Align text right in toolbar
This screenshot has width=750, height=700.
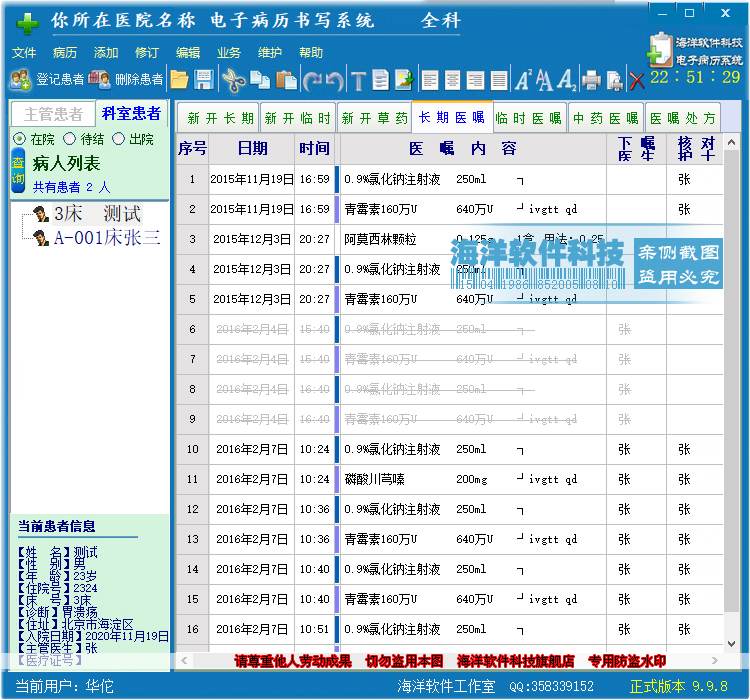(x=475, y=80)
